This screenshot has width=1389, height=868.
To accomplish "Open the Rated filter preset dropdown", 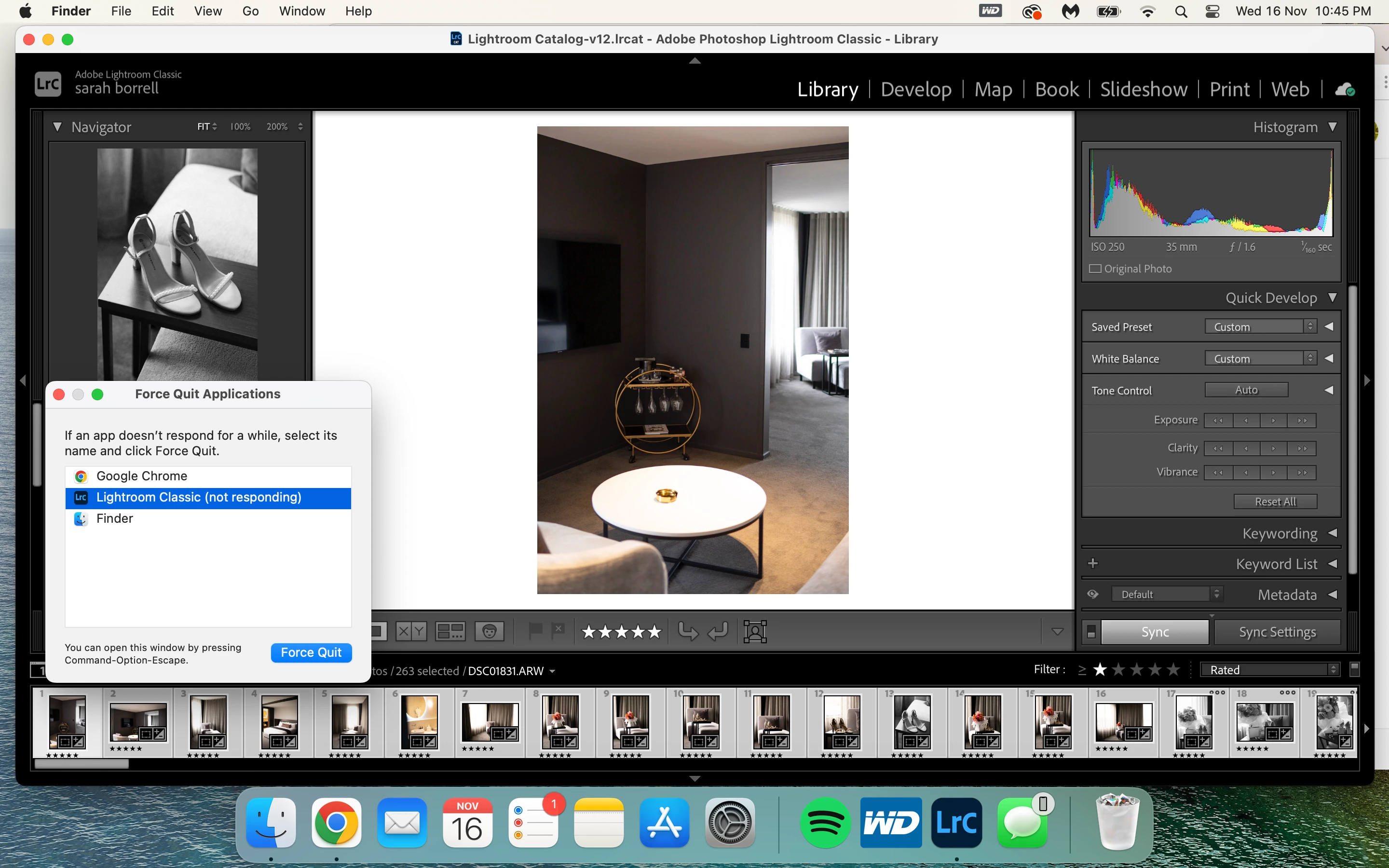I will pyautogui.click(x=1269, y=669).
